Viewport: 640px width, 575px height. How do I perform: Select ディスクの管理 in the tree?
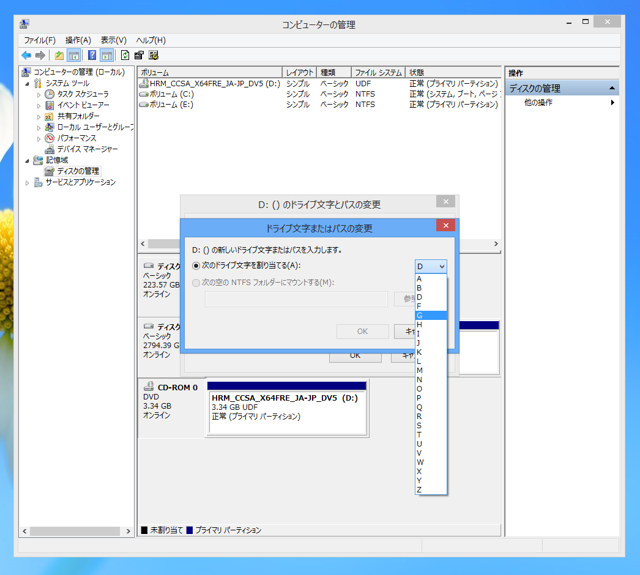pyautogui.click(x=78, y=171)
